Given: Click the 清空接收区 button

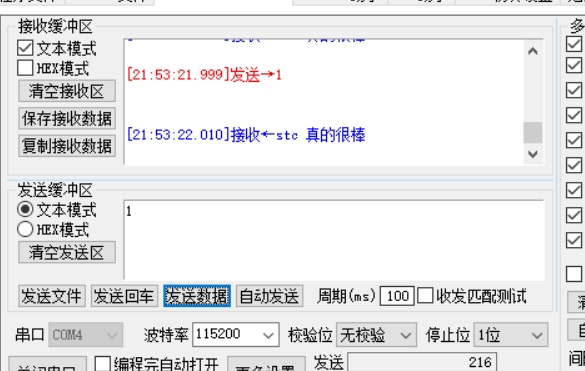Looking at the screenshot, I should pyautogui.click(x=67, y=91).
